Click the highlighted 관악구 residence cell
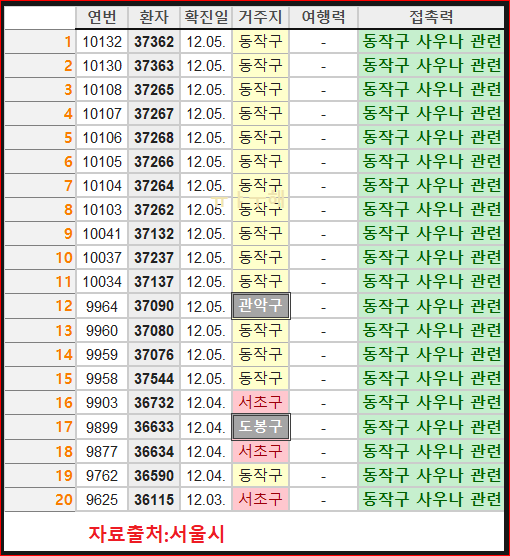510x556 pixels. click(x=261, y=306)
